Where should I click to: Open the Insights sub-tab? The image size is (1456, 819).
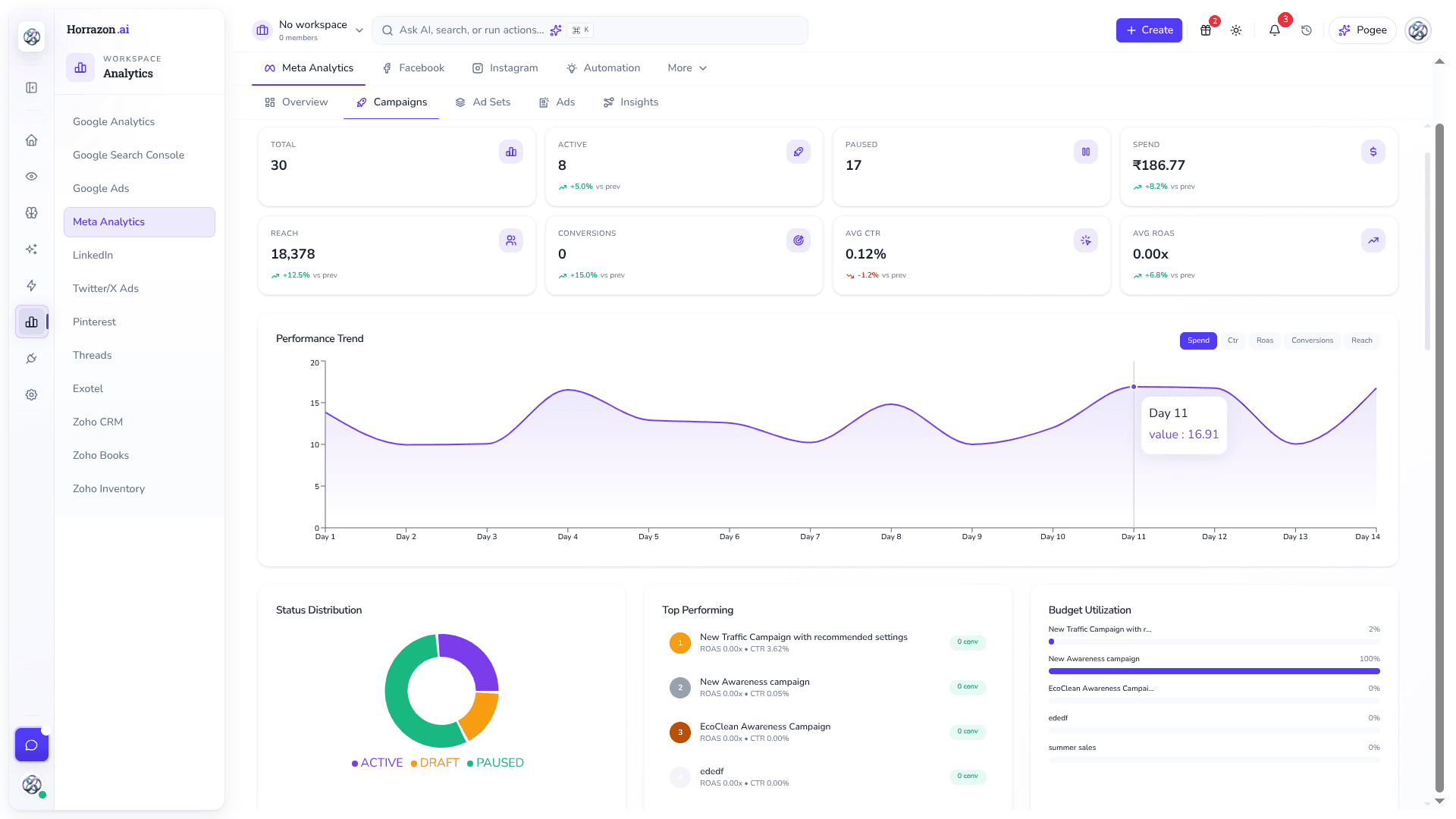631,102
